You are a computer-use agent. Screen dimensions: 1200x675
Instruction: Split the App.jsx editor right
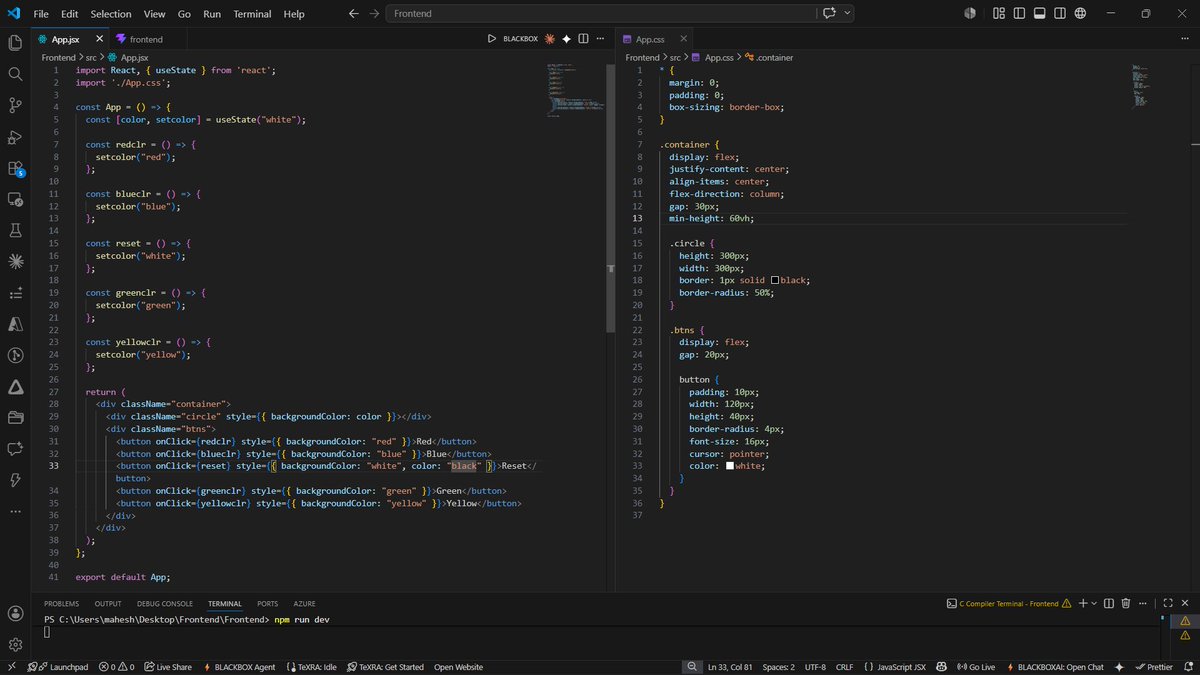click(584, 39)
